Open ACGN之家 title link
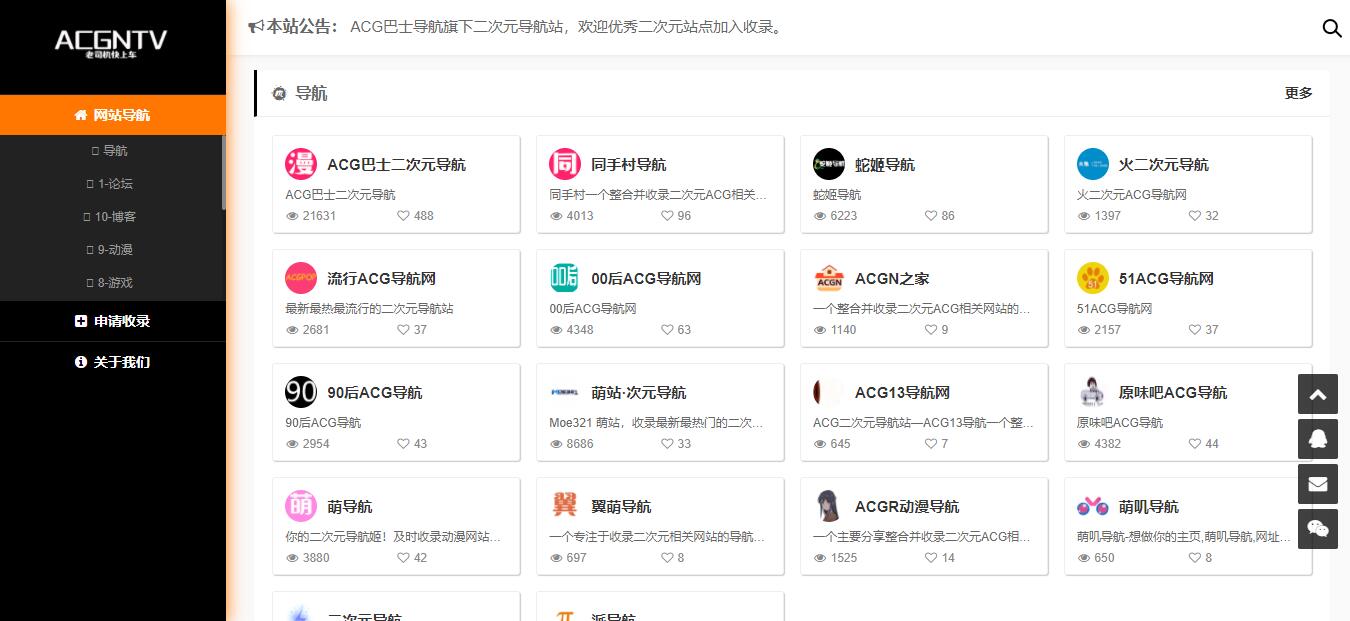1350x621 pixels. coord(892,278)
